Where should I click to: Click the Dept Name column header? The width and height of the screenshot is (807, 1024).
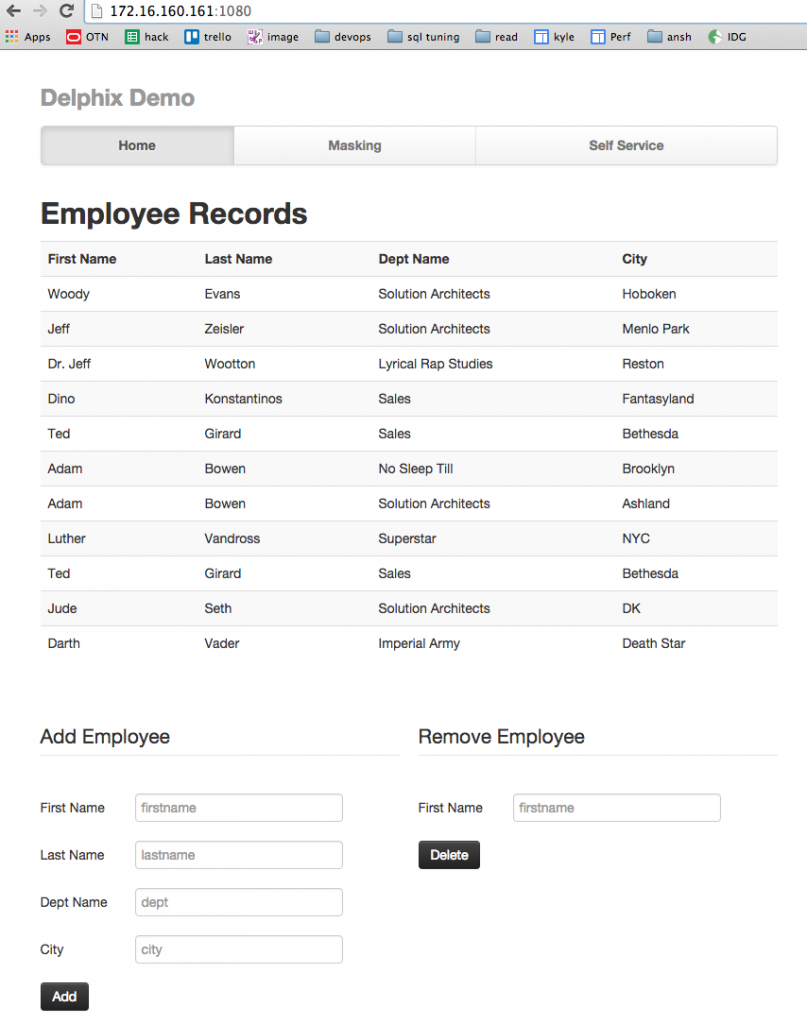[x=413, y=259]
